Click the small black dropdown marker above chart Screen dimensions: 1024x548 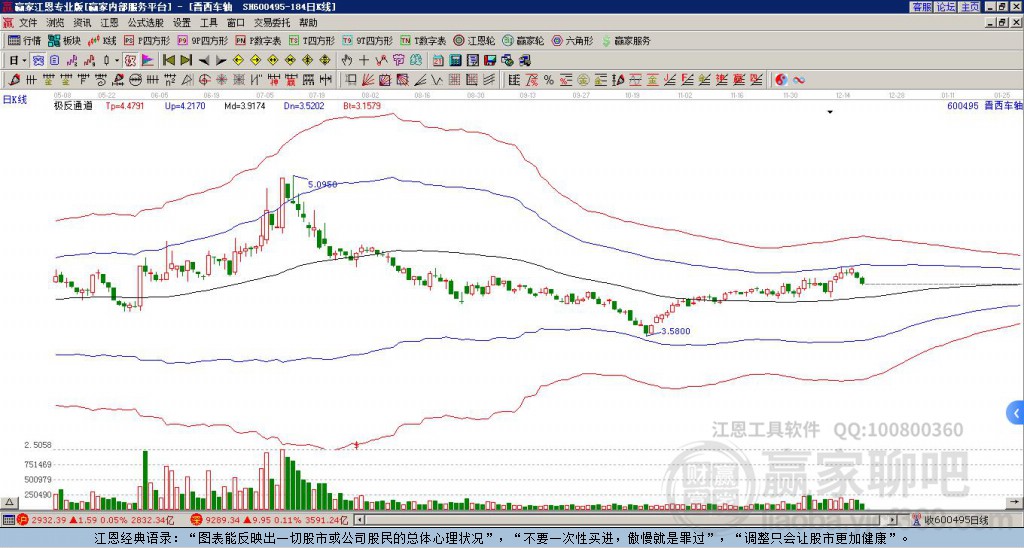(x=830, y=112)
